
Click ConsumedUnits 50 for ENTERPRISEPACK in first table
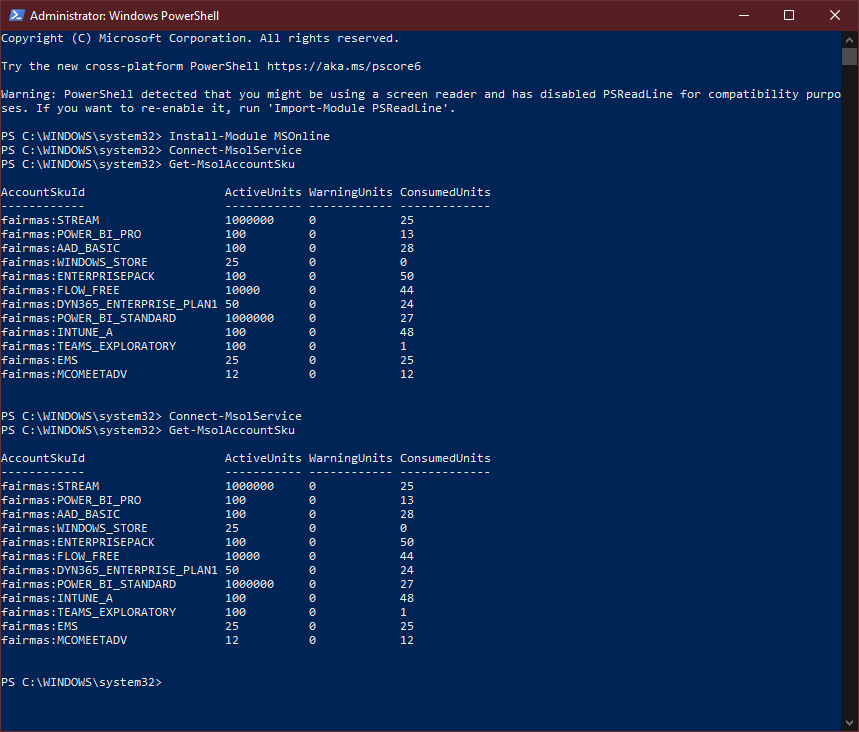pos(407,276)
